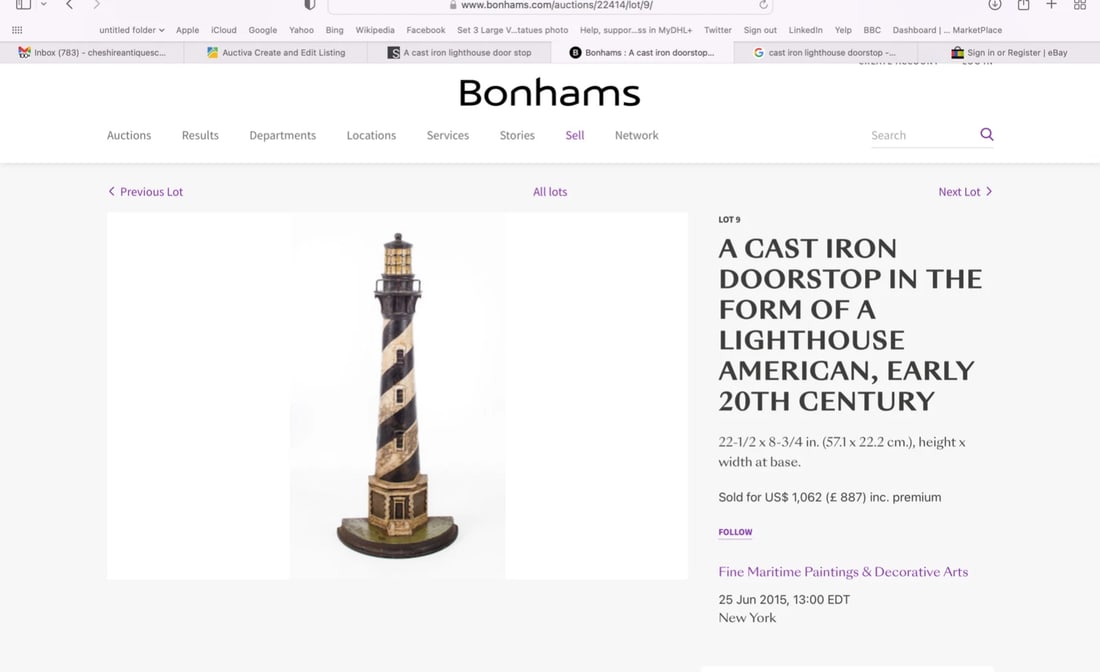Click the Sell menu item on Bonhams
Image resolution: width=1100 pixels, height=672 pixels.
click(574, 135)
